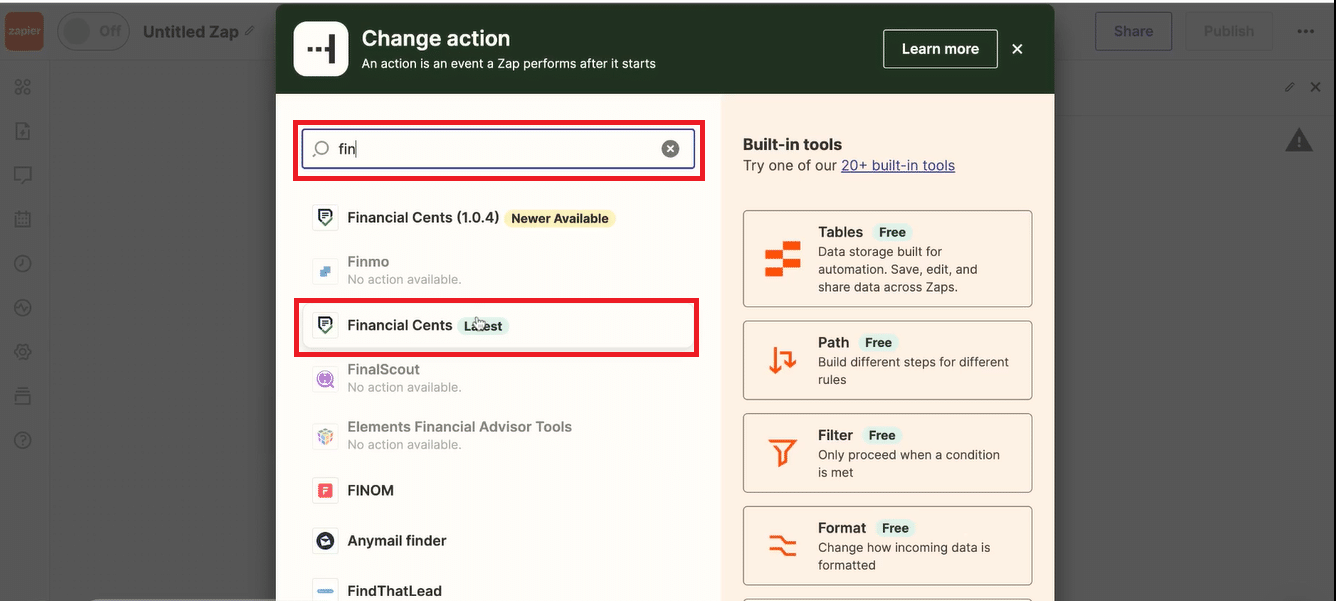
Task: Select the FINOM app
Action: (498, 490)
